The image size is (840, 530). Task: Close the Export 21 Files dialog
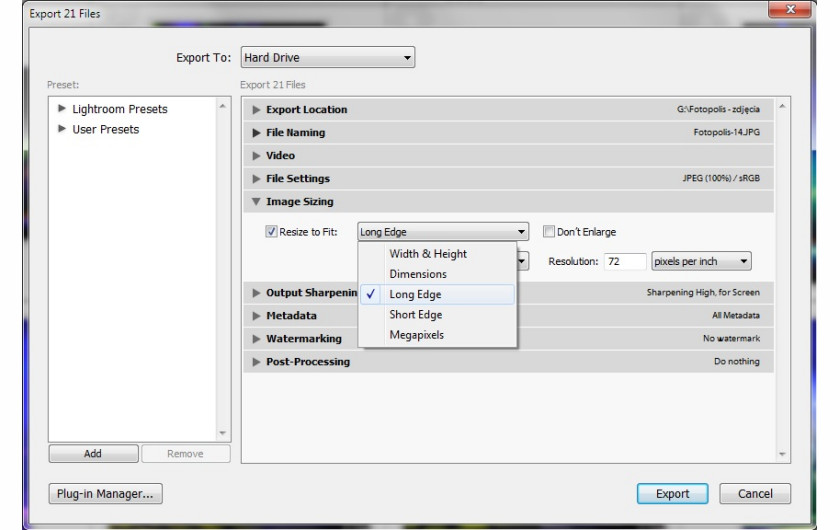point(790,9)
